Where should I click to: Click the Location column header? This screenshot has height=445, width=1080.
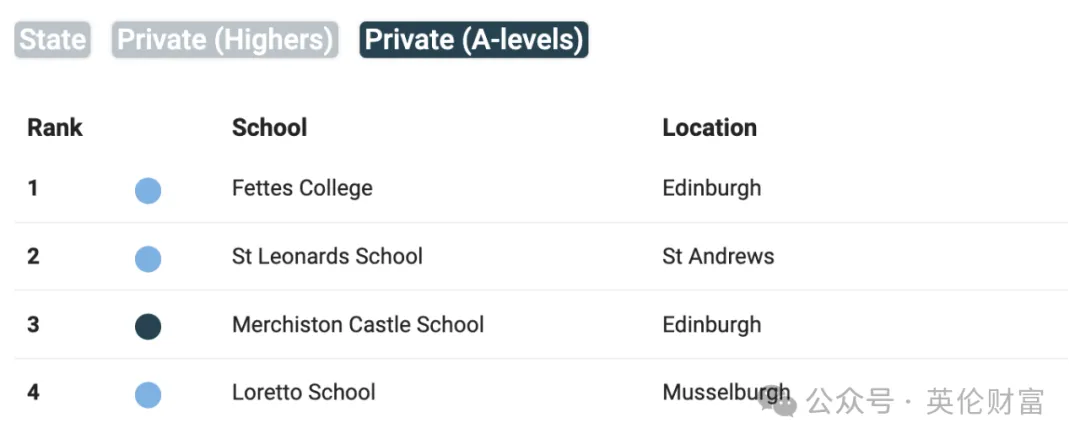[x=709, y=127]
